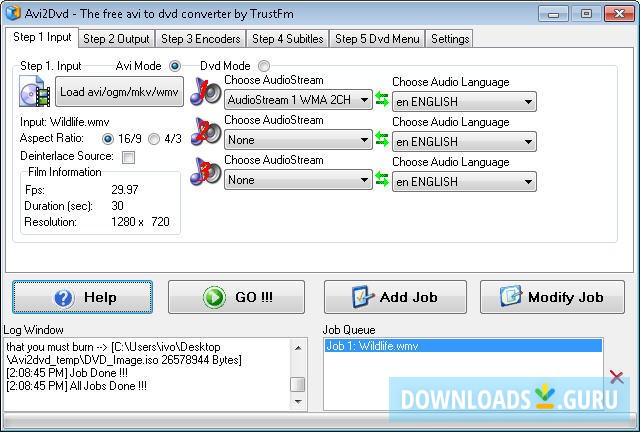The image size is (640, 432).
Task: Click the DVD film icon beside Load button
Action: point(35,91)
